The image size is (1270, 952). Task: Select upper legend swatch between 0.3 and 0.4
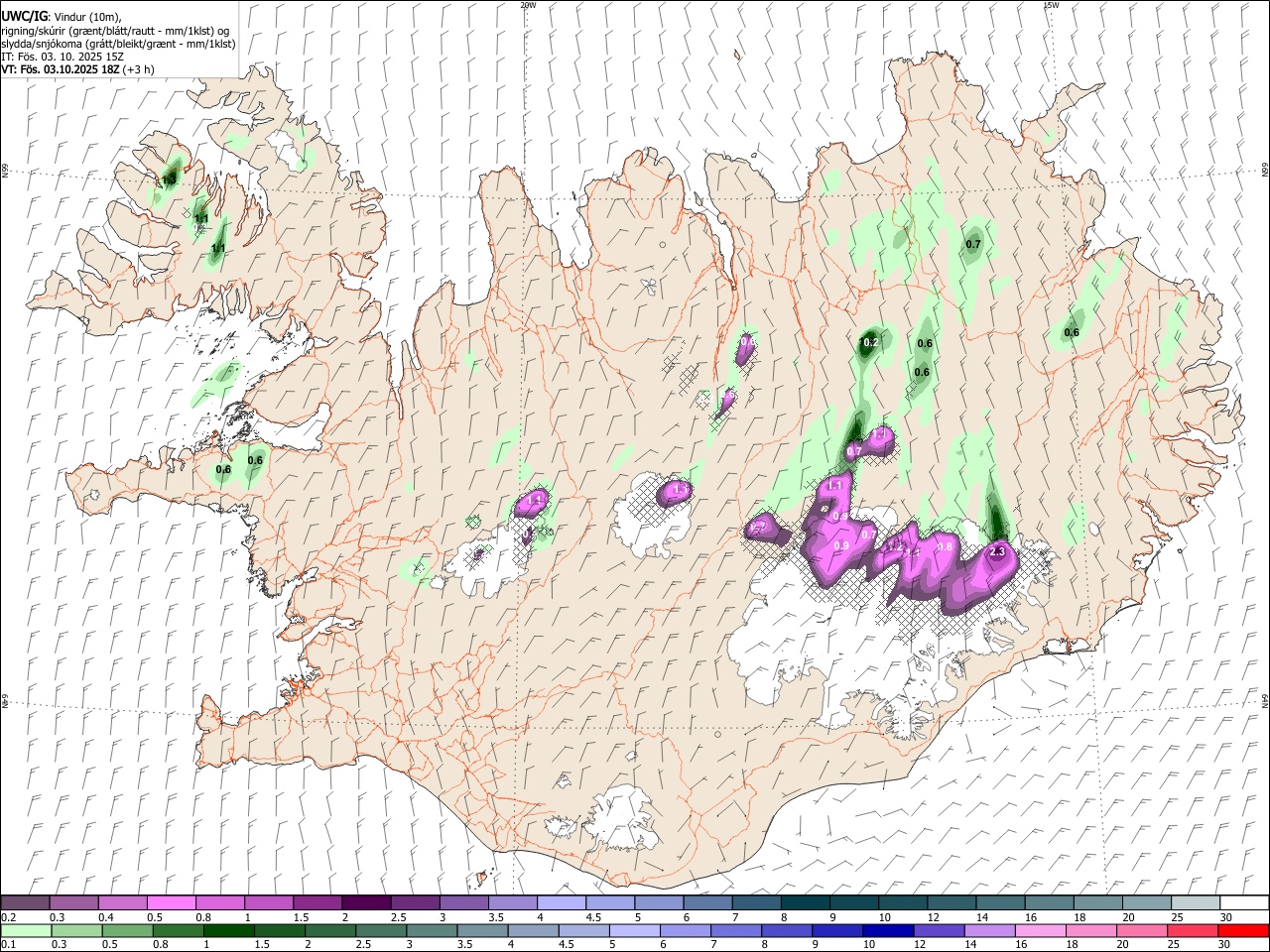(74, 903)
